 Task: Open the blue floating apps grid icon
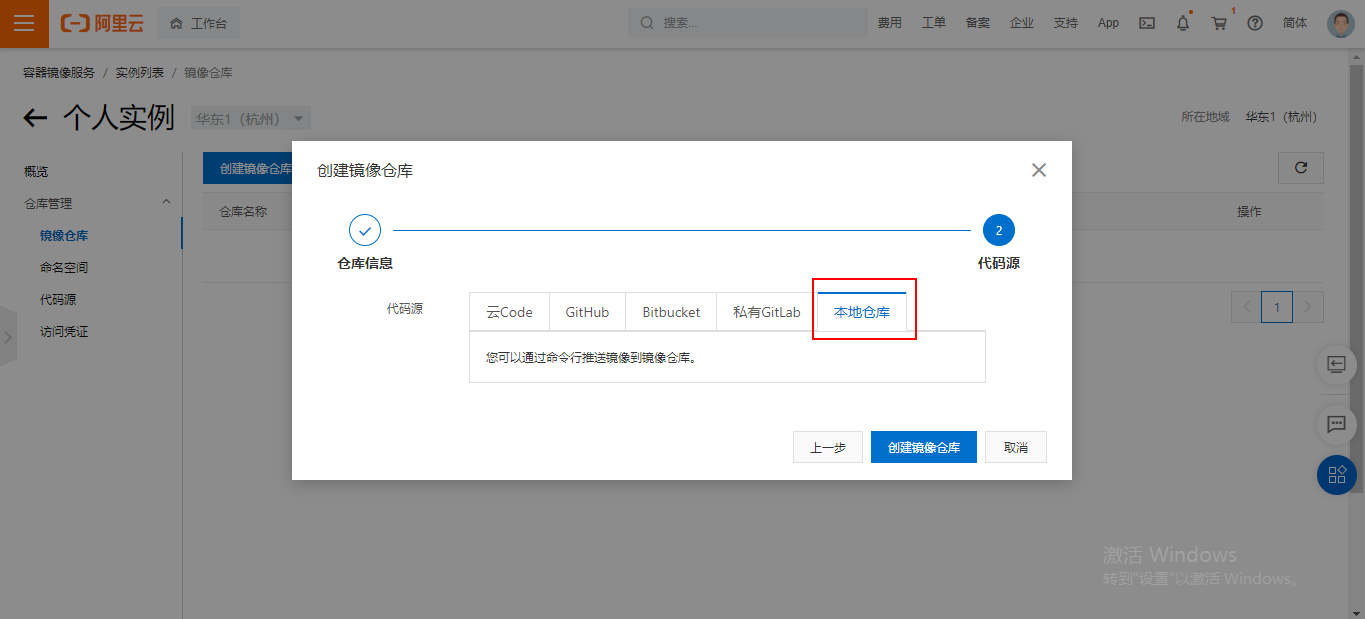[1337, 475]
